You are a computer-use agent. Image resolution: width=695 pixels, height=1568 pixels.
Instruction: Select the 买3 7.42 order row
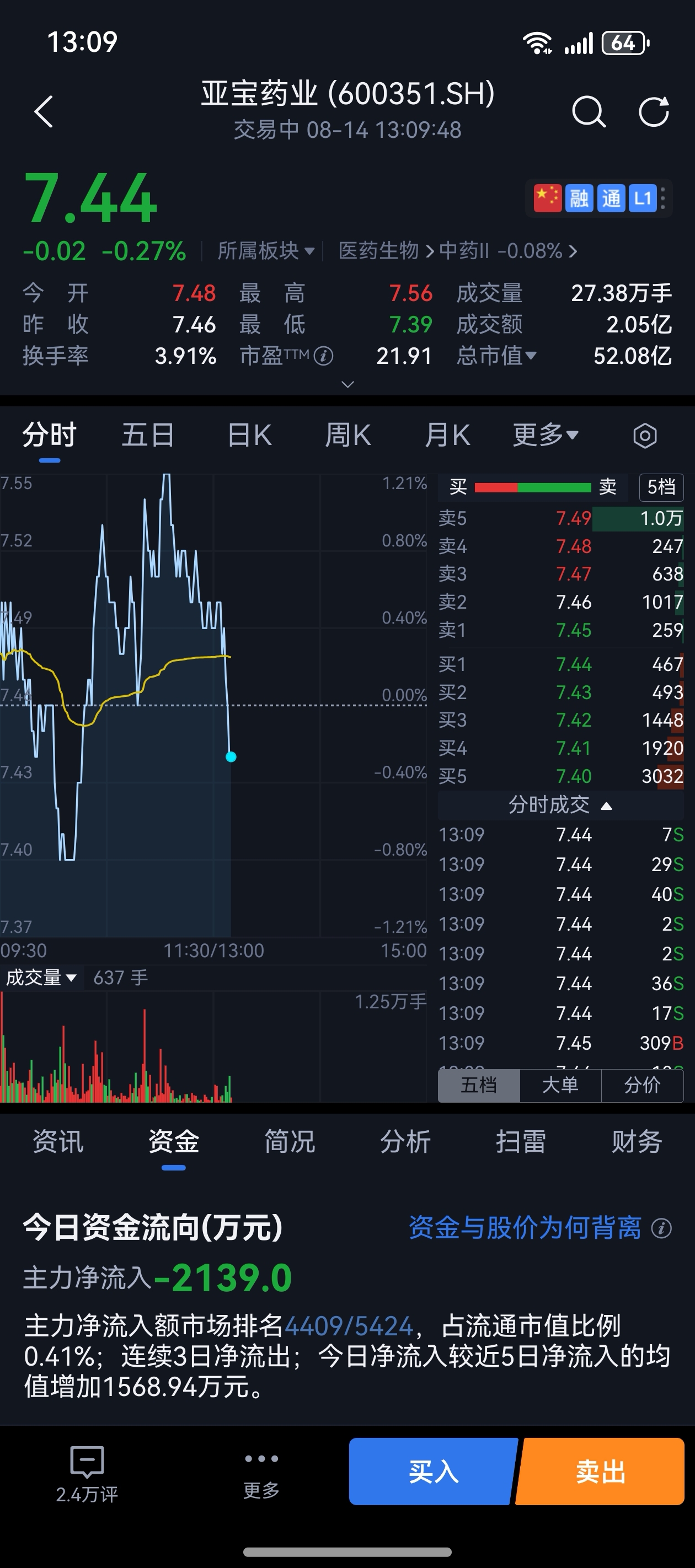tap(560, 720)
